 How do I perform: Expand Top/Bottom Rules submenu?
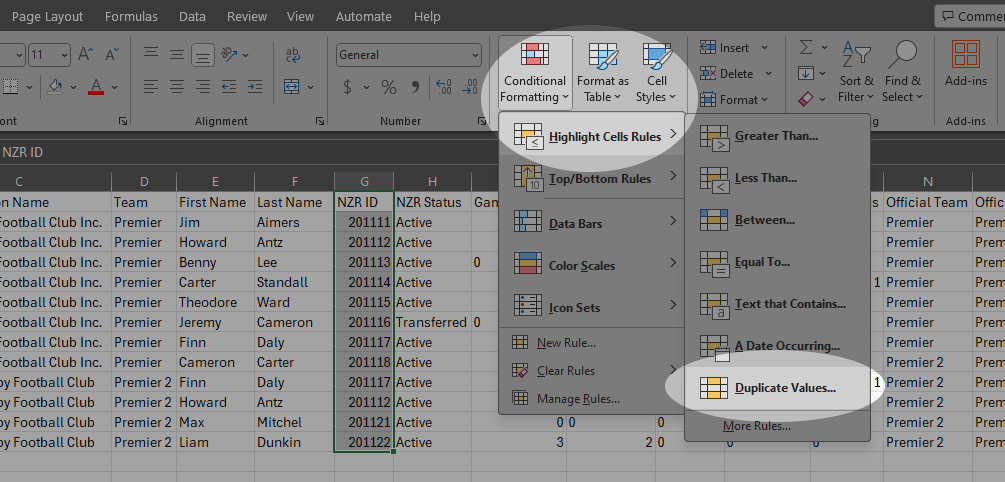click(592, 178)
